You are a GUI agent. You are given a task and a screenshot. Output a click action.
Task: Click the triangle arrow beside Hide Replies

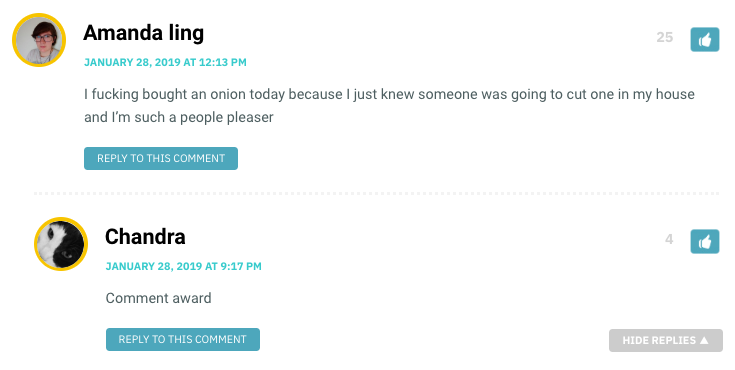[704, 340]
